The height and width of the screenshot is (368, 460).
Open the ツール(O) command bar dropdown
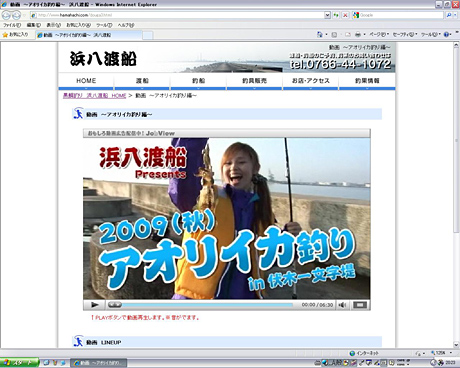click(431, 34)
